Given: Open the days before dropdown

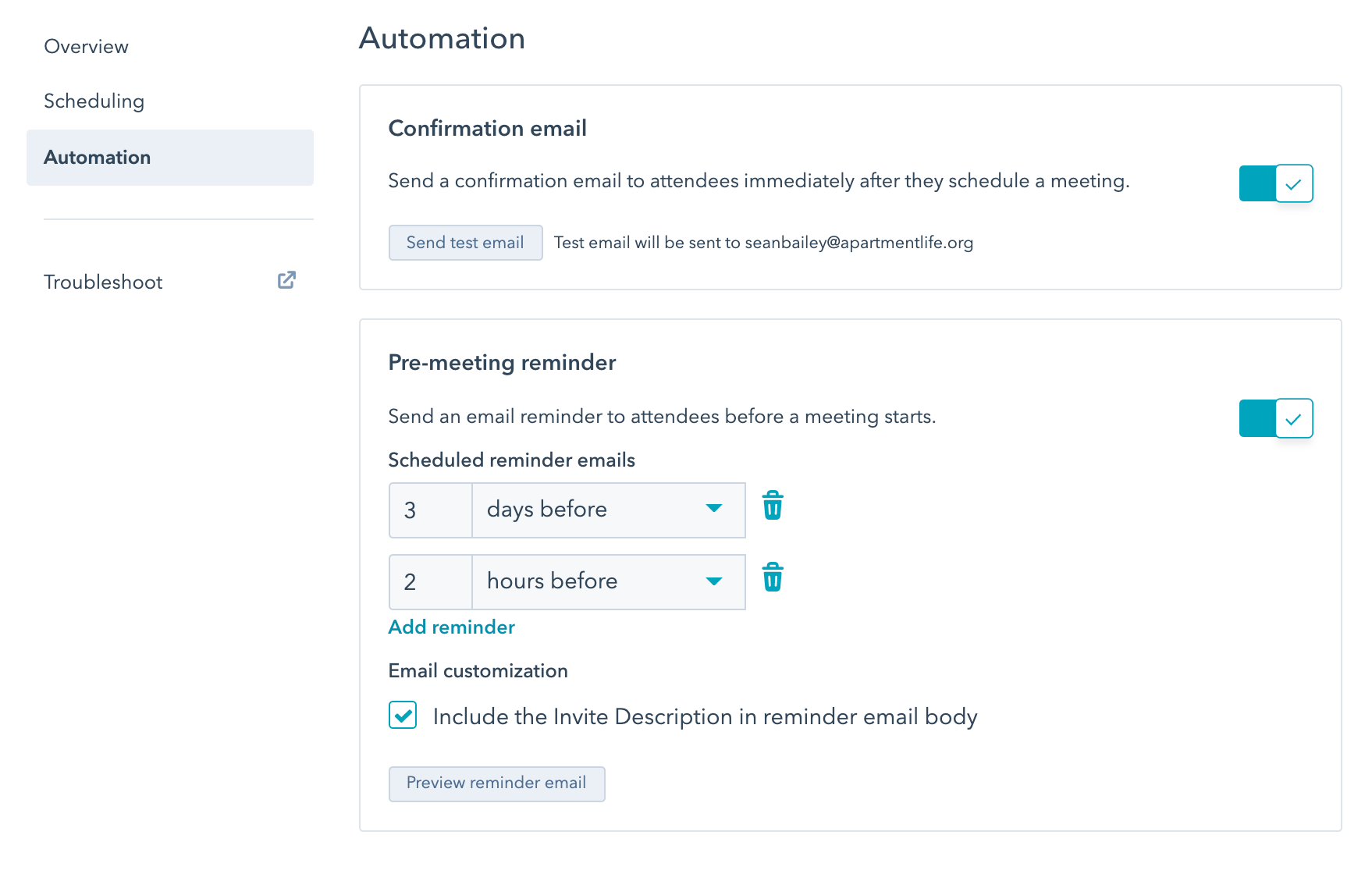Looking at the screenshot, I should 609,510.
